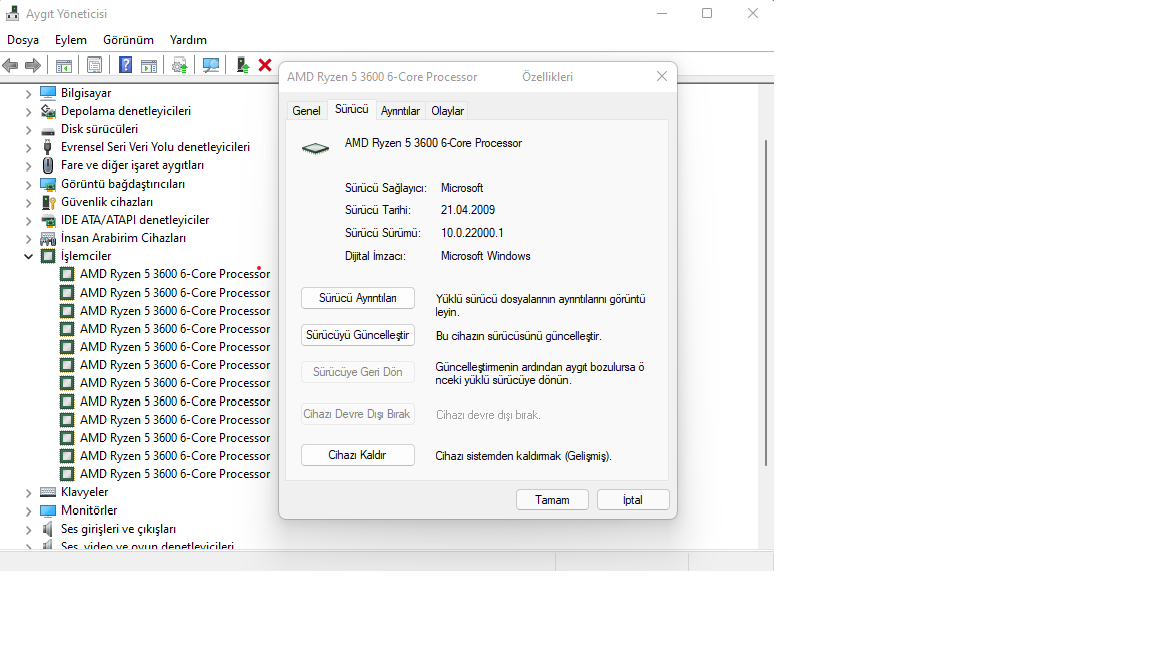Expand Fare ve diğer işaret aygıtları
The height and width of the screenshot is (648, 1152).
(x=28, y=166)
